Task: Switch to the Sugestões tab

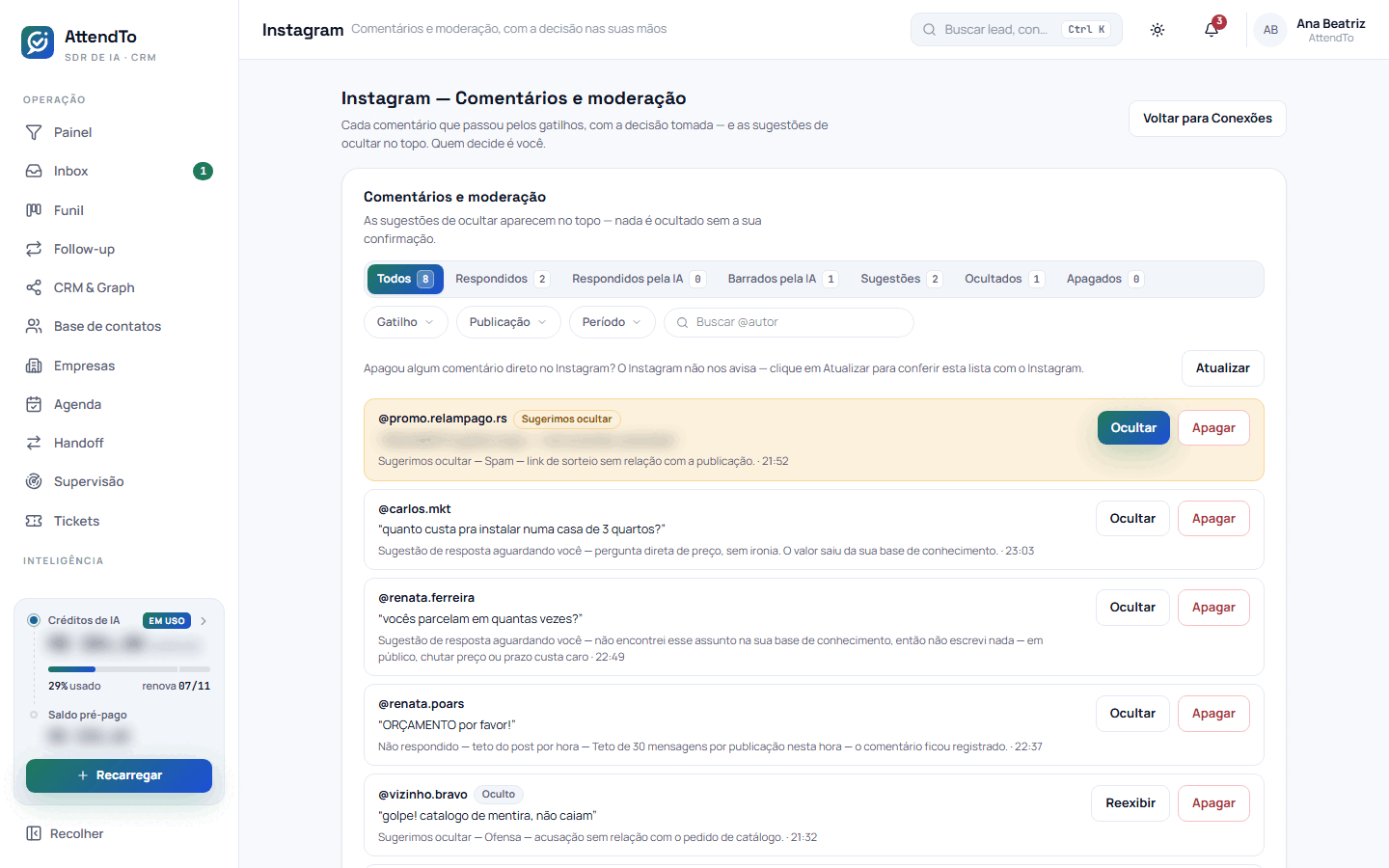Action: (901, 279)
